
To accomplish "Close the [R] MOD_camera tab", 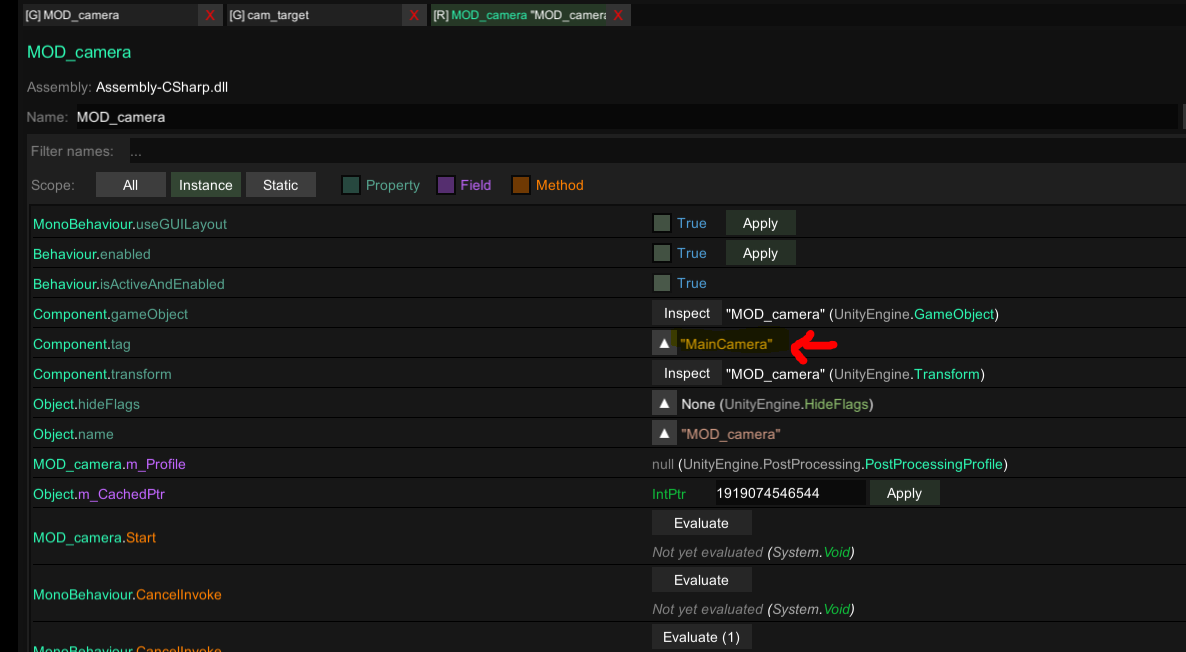I will (619, 15).
